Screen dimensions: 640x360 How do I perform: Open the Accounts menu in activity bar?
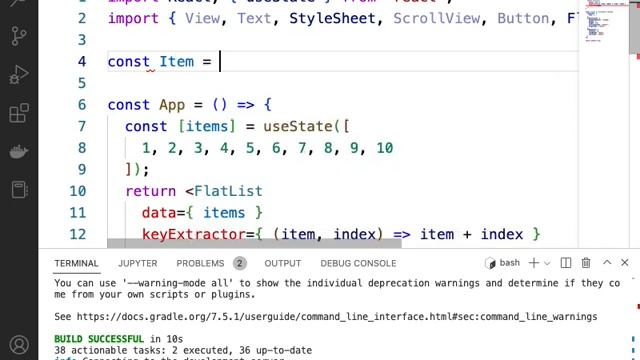[19, 345]
